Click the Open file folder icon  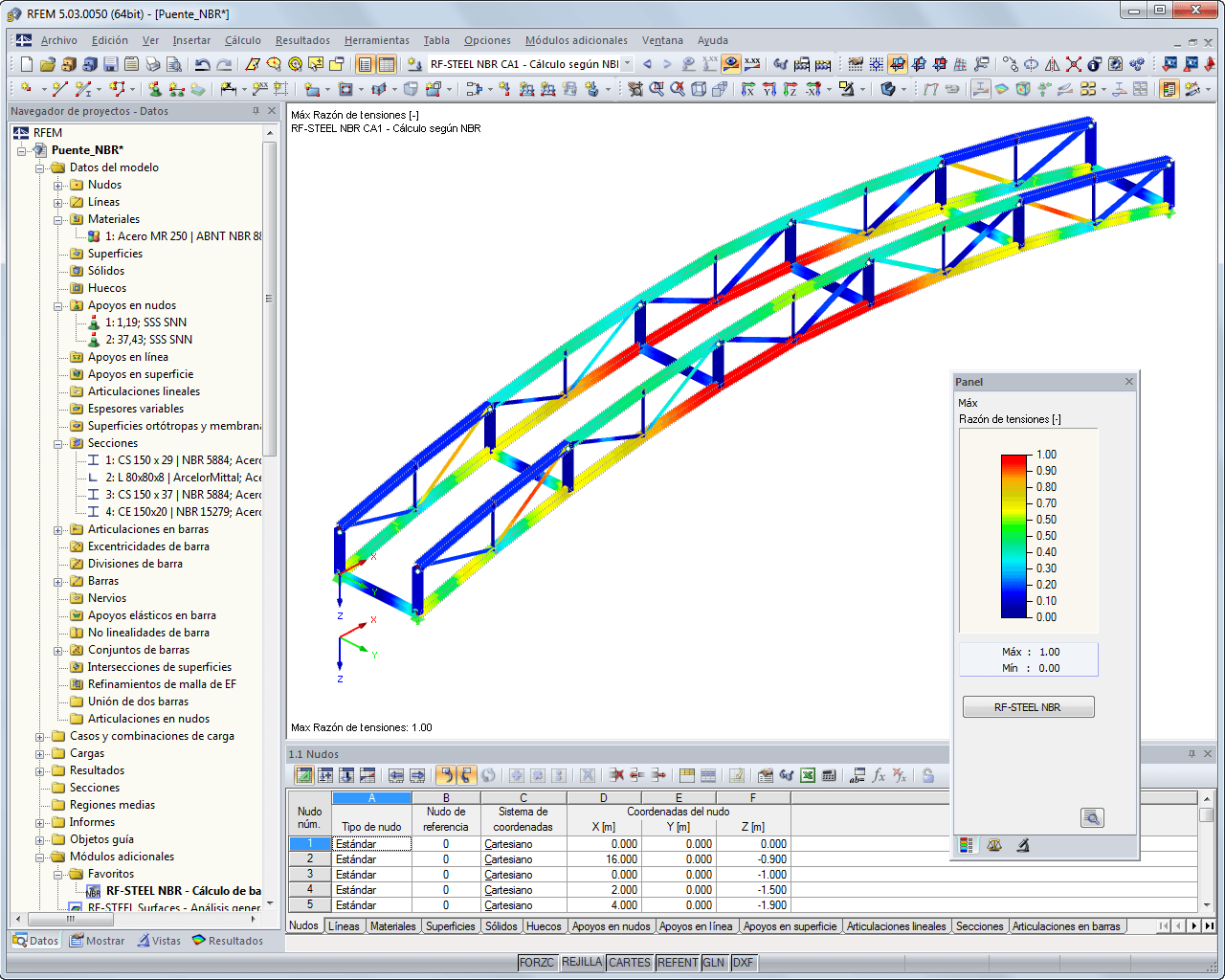(47, 64)
